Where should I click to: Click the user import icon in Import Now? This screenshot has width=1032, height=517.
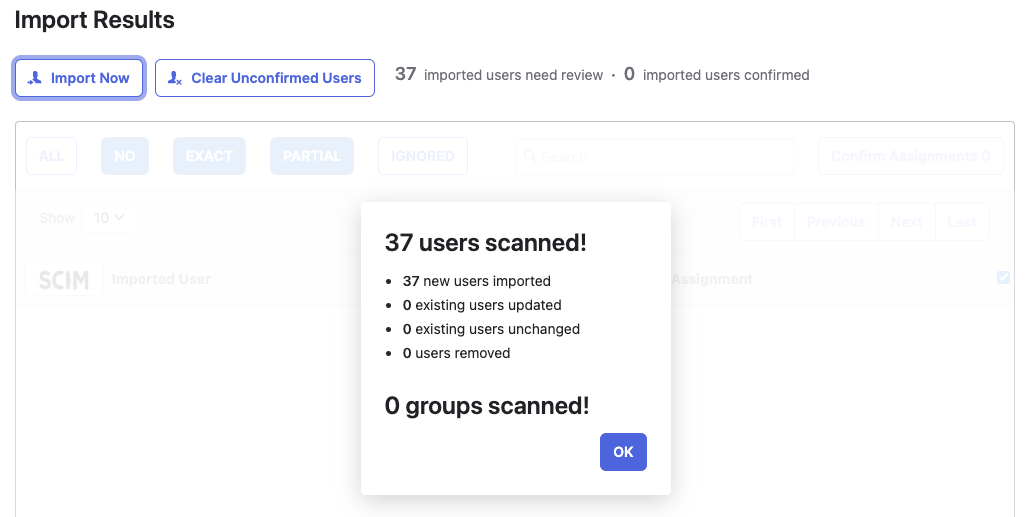pyautogui.click(x=35, y=78)
